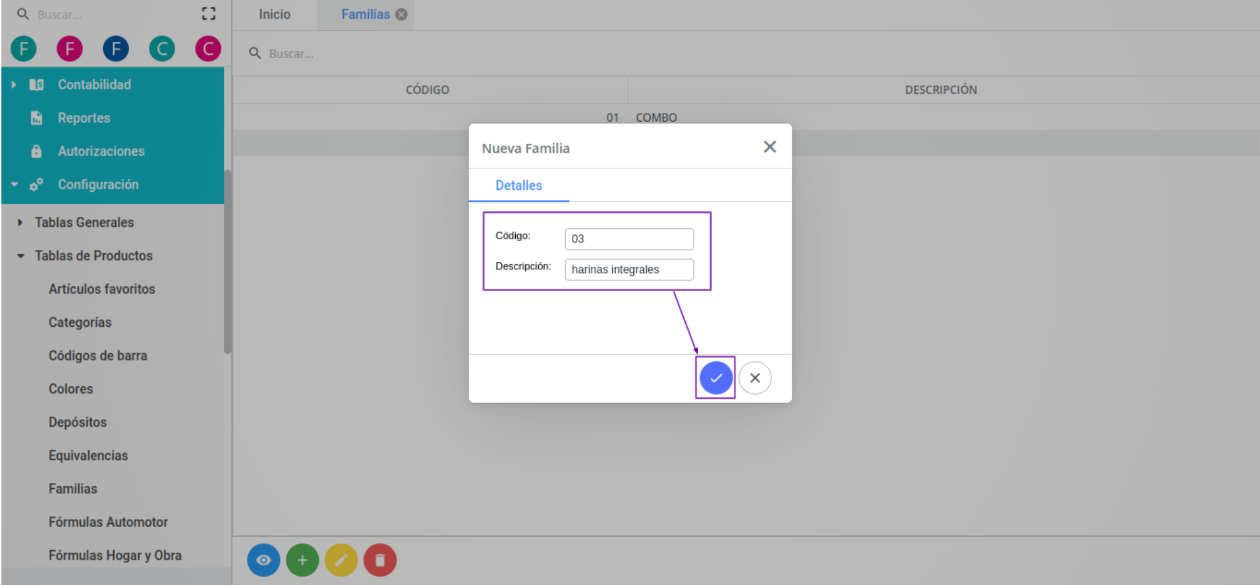Open Categorías in the sidebar
This screenshot has width=1260, height=586.
point(80,323)
